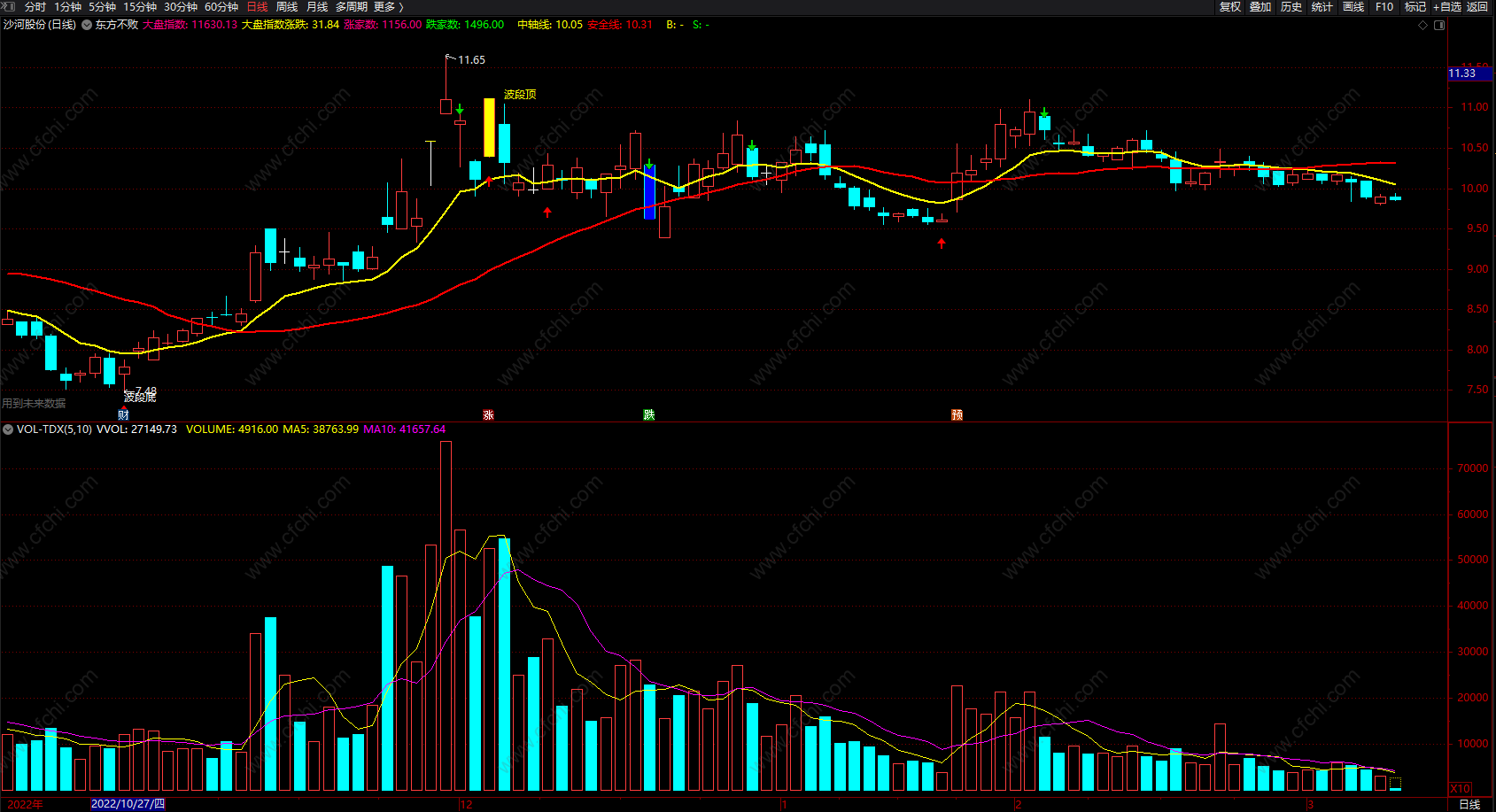
Task: Click the 跌家数: 1496.00 value
Action: [x=465, y=25]
